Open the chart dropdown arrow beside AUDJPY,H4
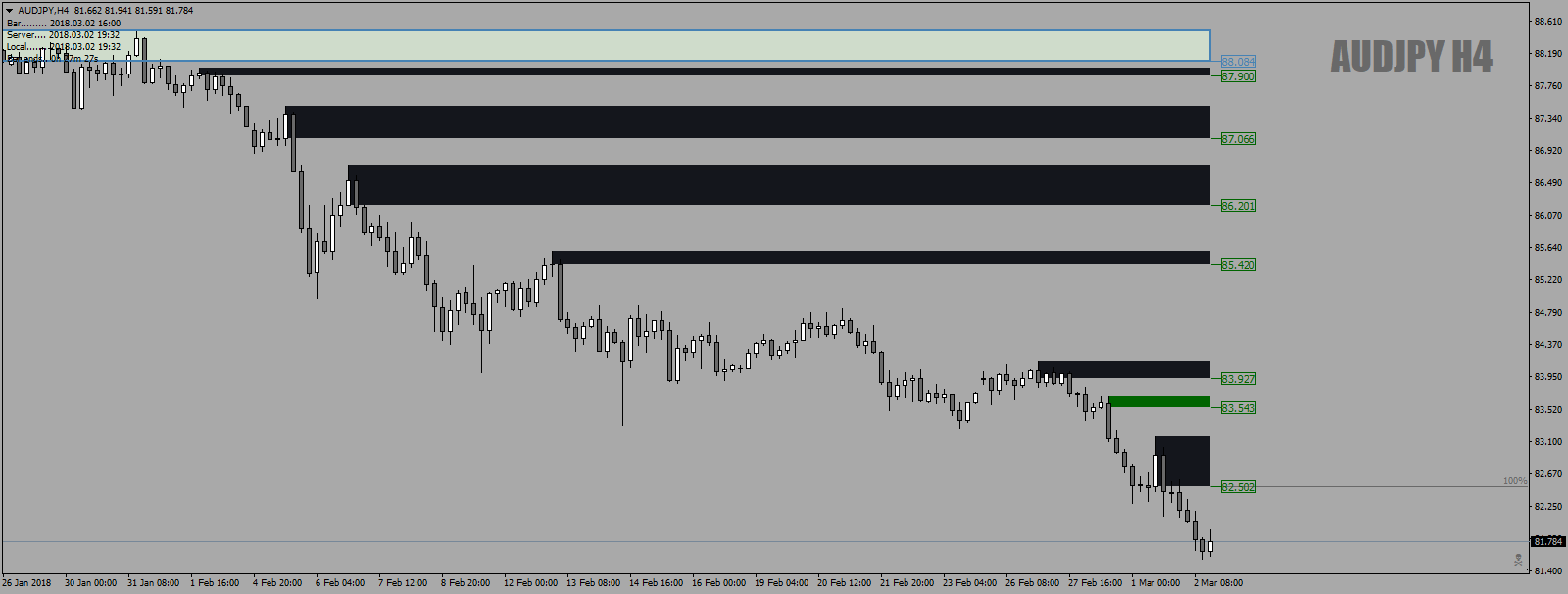This screenshot has height=594, width=1568. click(10, 11)
